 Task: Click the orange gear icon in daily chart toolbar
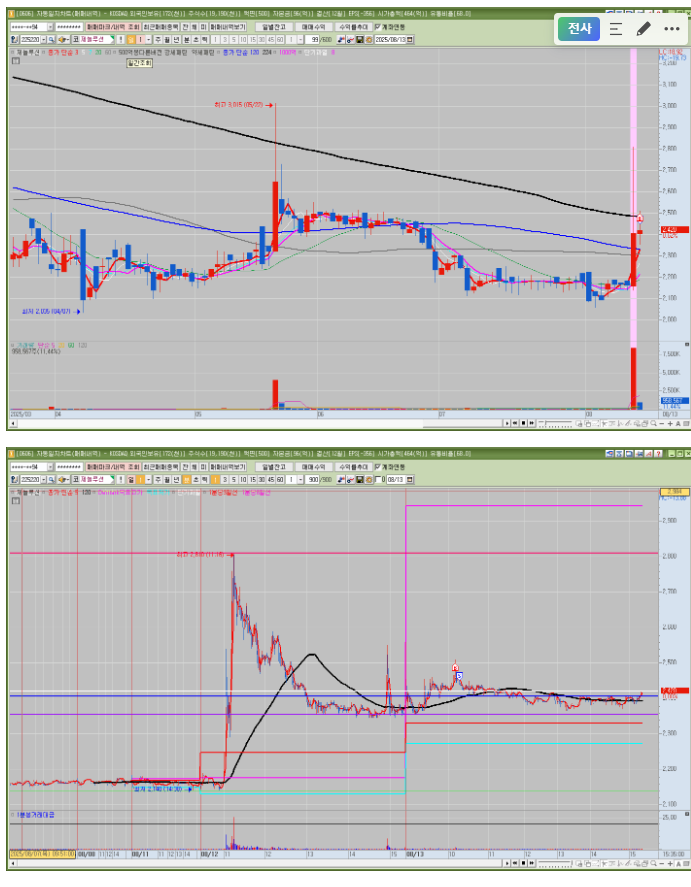[x=369, y=39]
